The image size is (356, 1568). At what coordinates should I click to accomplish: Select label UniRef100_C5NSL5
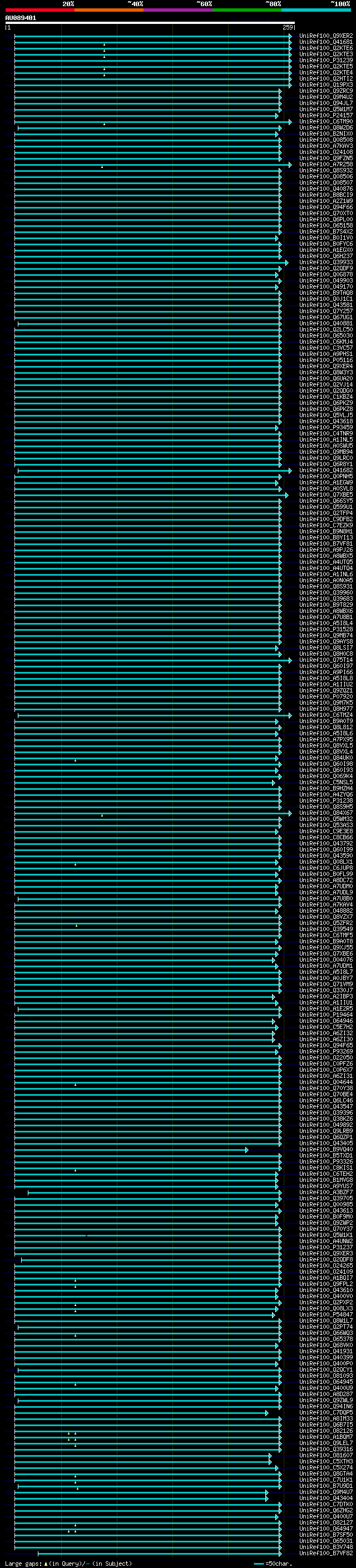pyautogui.click(x=326, y=783)
